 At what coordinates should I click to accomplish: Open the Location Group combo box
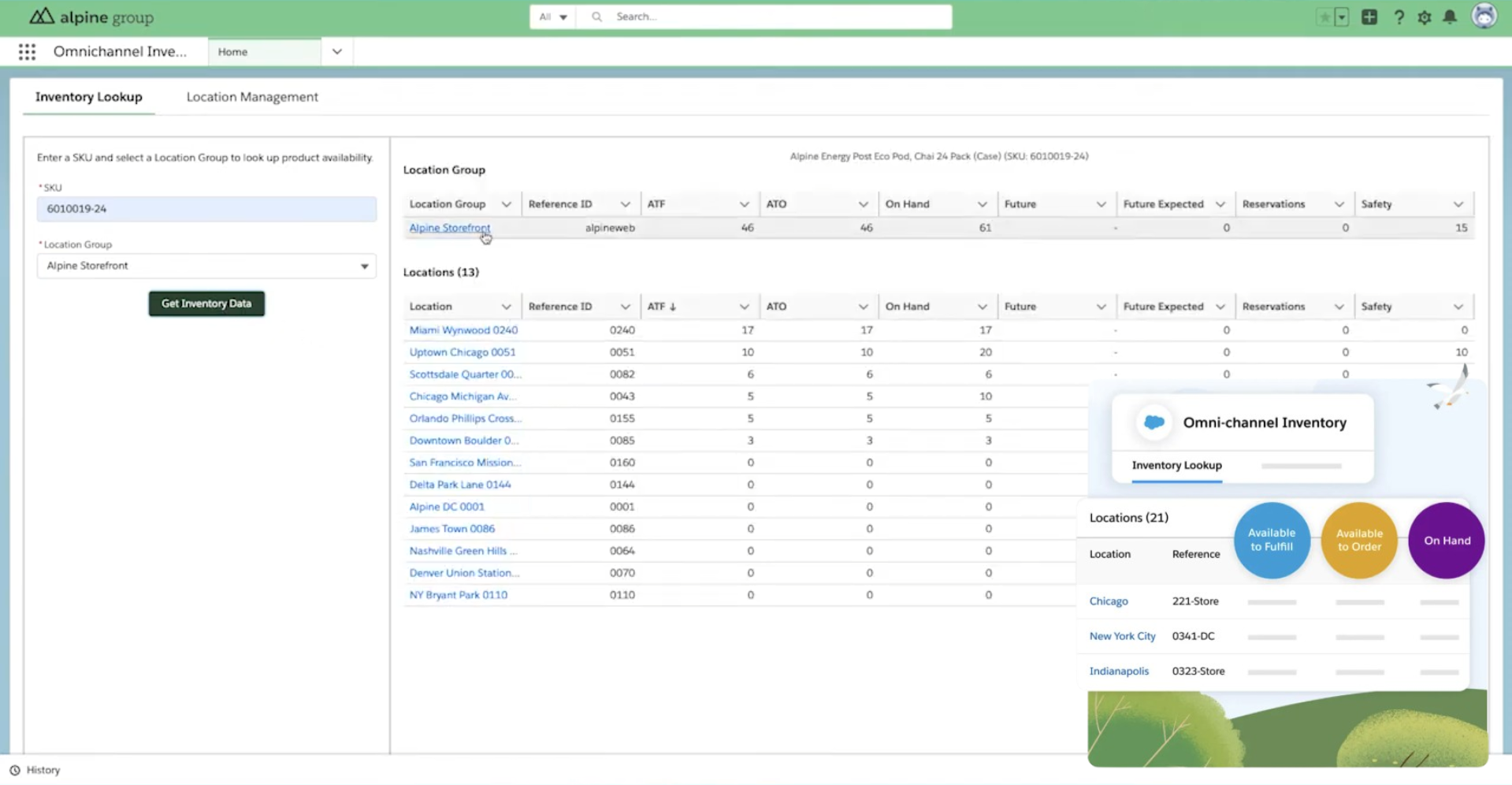pos(206,266)
